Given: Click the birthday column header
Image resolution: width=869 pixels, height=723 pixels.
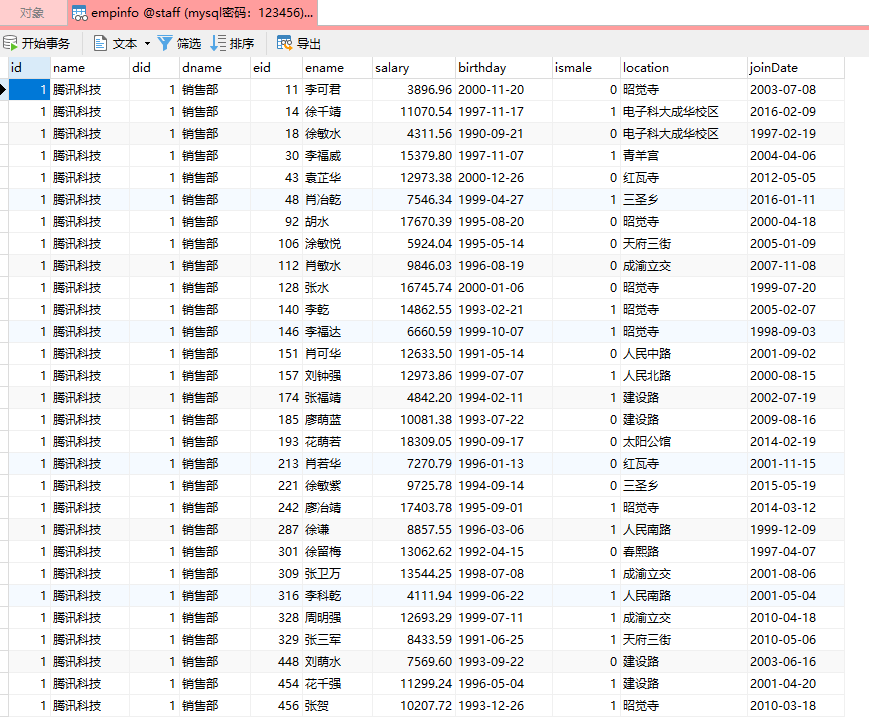Looking at the screenshot, I should click(x=504, y=68).
